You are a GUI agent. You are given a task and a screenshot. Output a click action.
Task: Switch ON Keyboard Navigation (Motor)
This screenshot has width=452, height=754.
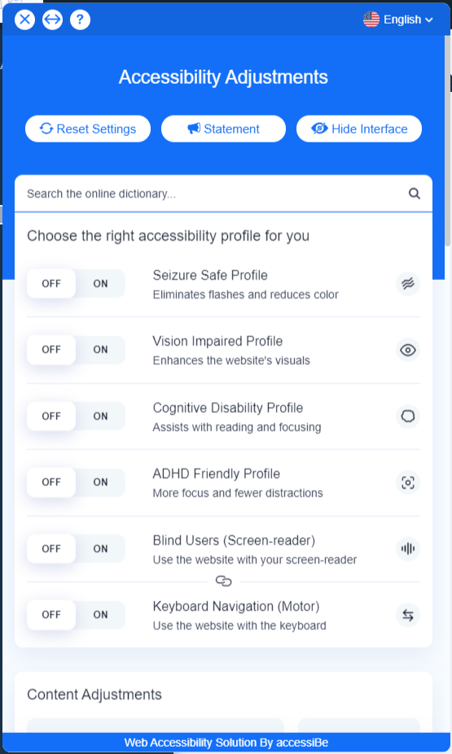click(x=100, y=615)
